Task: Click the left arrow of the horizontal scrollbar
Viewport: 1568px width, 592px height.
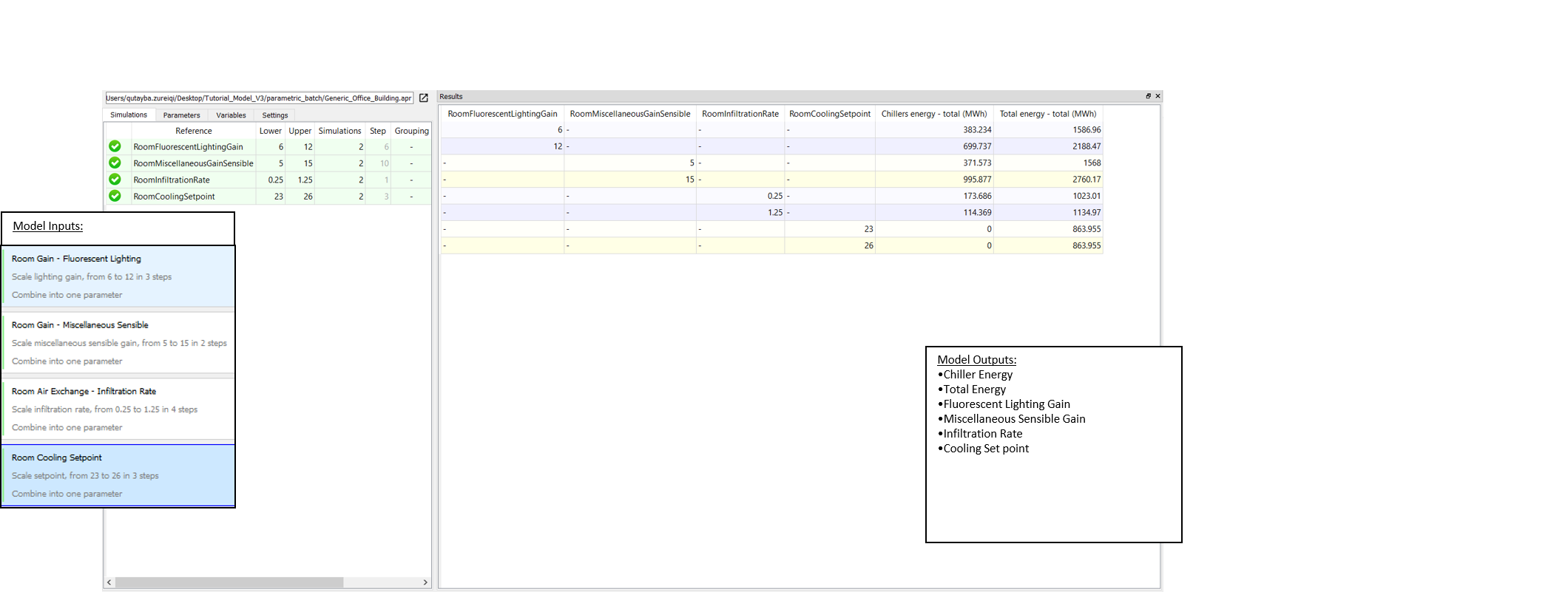Action: [109, 582]
